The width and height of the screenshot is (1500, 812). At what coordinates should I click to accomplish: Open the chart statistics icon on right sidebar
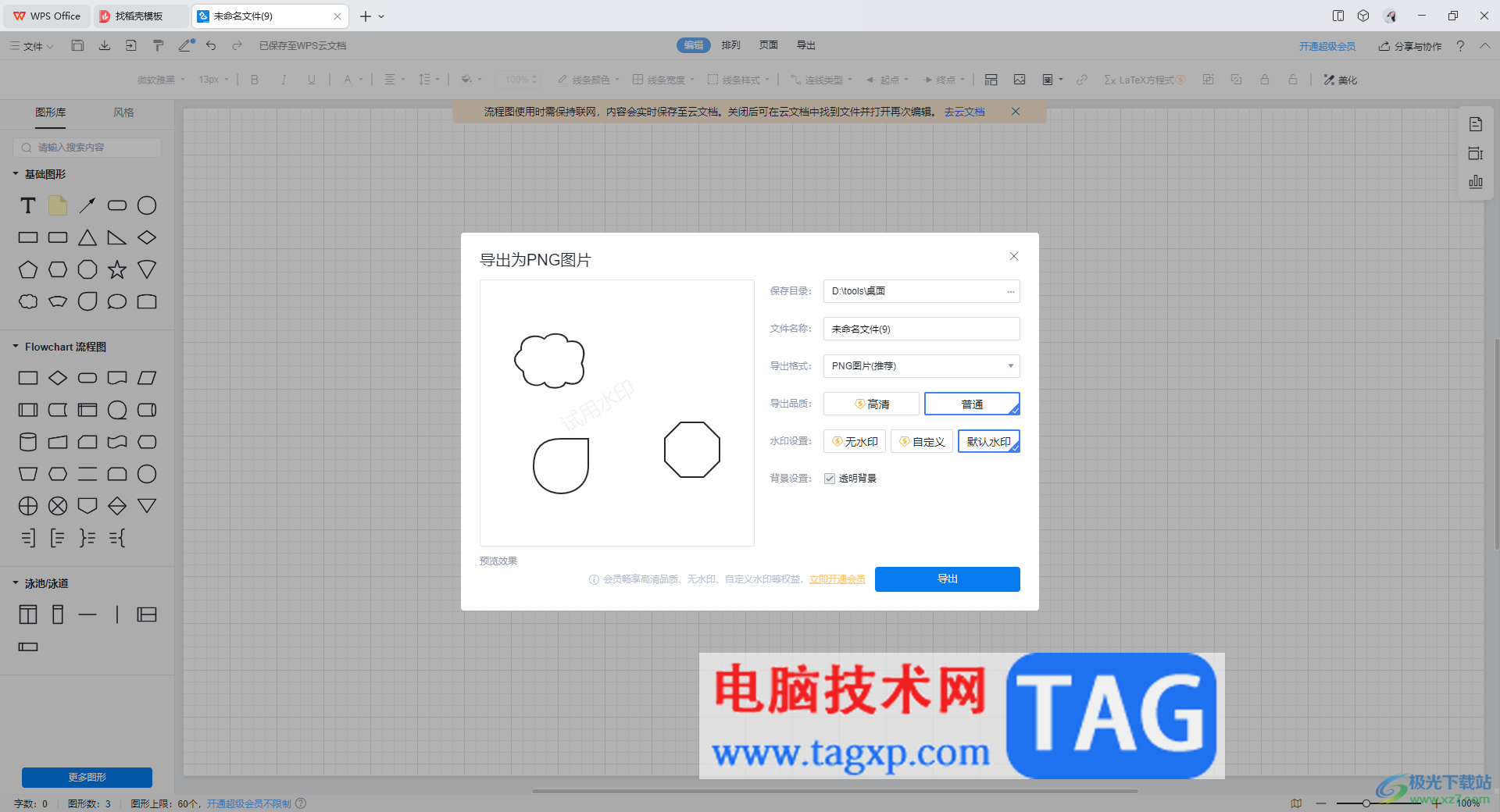[1476, 182]
